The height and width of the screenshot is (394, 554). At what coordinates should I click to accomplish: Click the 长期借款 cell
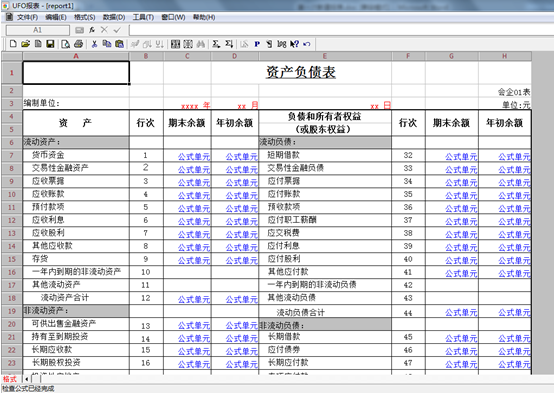pyautogui.click(x=325, y=337)
